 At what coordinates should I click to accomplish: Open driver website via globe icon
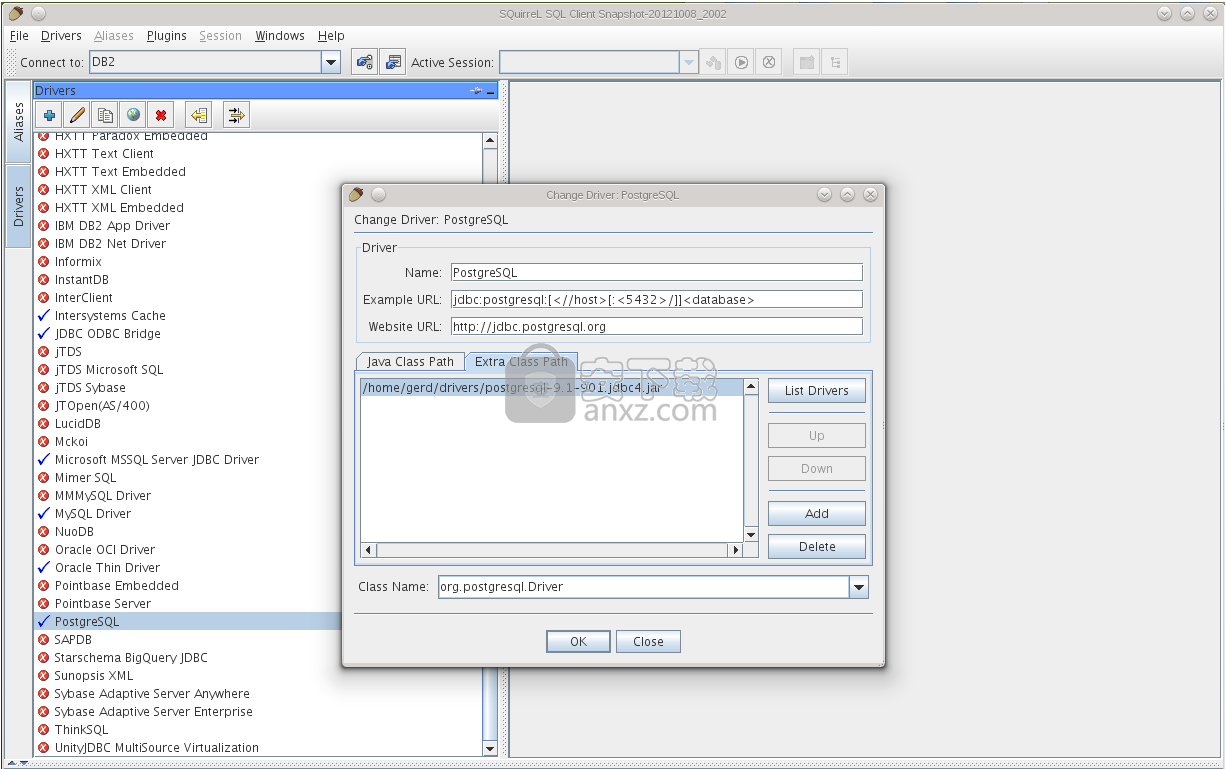tap(133, 115)
